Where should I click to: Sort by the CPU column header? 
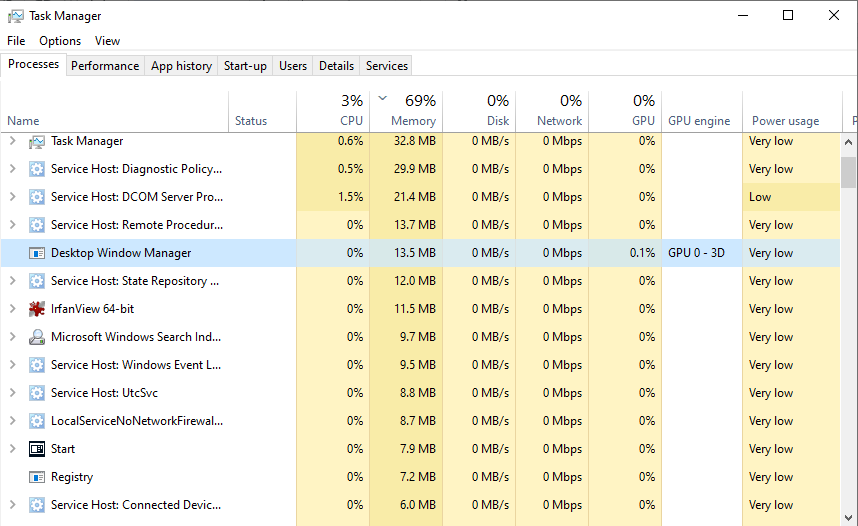click(333, 112)
